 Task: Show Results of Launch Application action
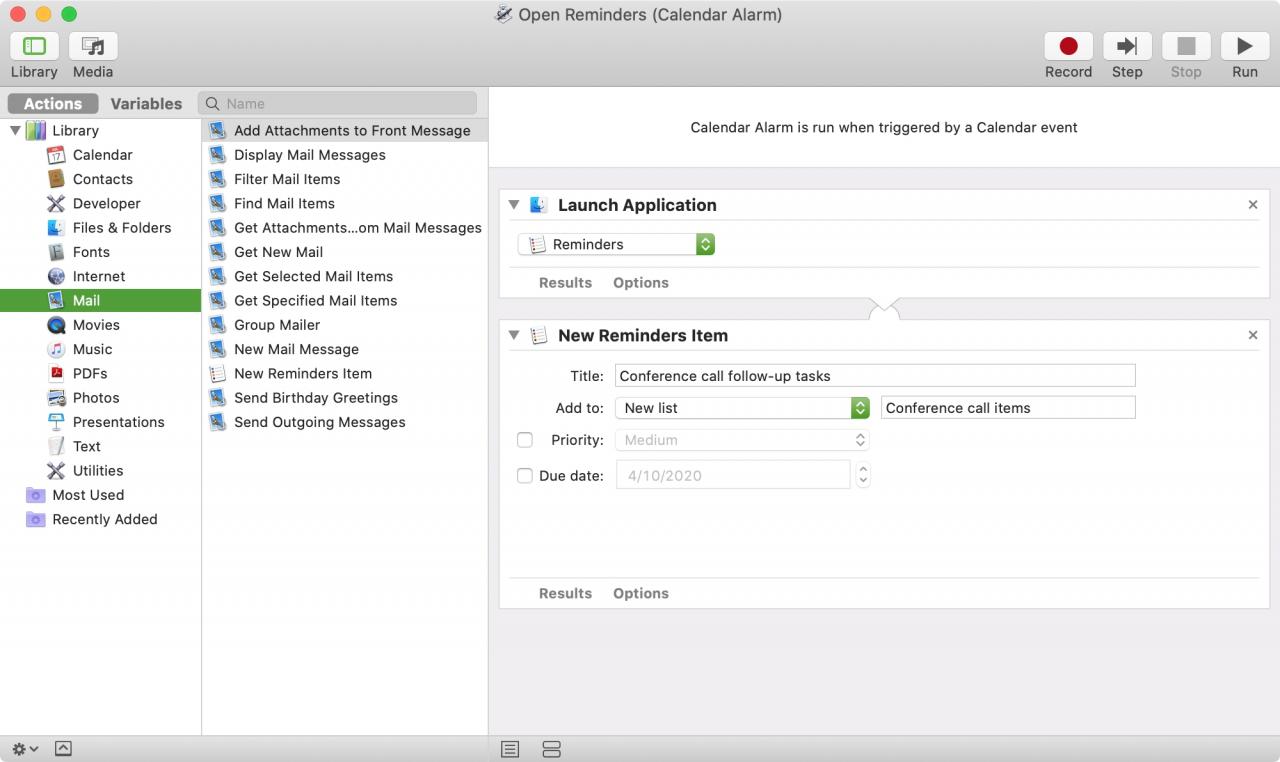pos(565,282)
